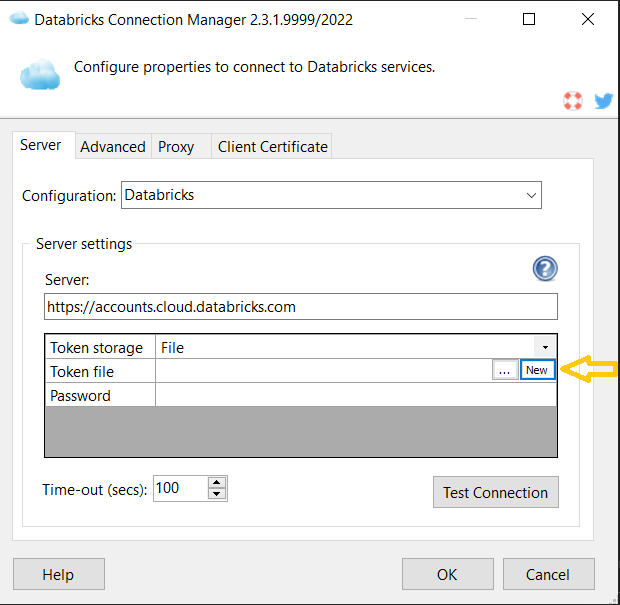This screenshot has width=620, height=605.
Task: Click the New token file button
Action: click(x=538, y=370)
